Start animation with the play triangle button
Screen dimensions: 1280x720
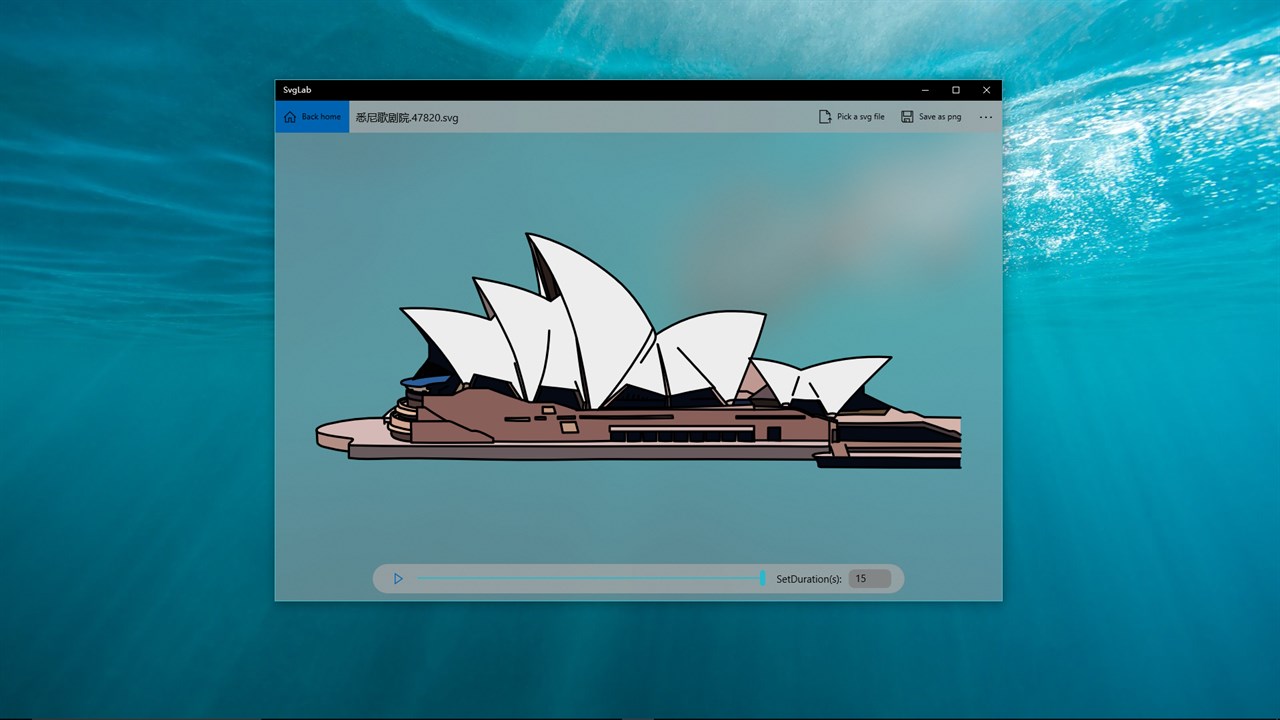(x=398, y=579)
